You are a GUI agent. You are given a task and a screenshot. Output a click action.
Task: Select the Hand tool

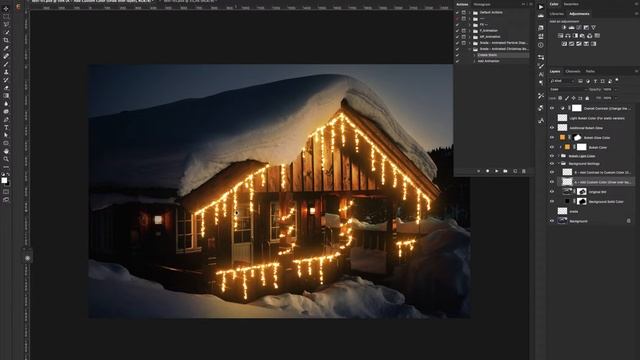(x=6, y=151)
